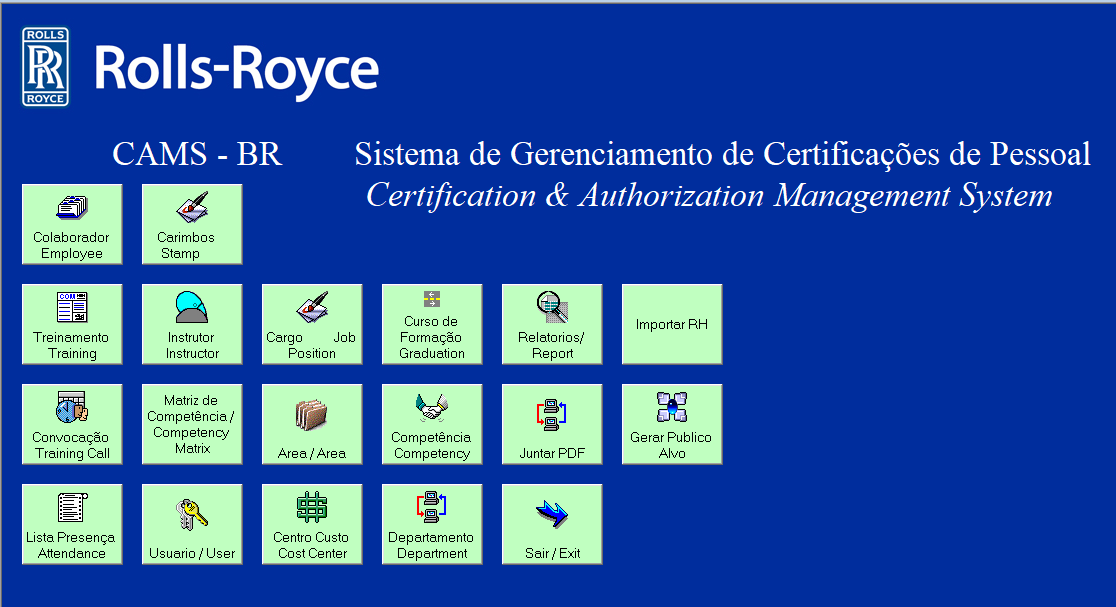Screen dimensions: 1116x607
Task: Open Lista Presença Attendance list
Action: point(72,524)
